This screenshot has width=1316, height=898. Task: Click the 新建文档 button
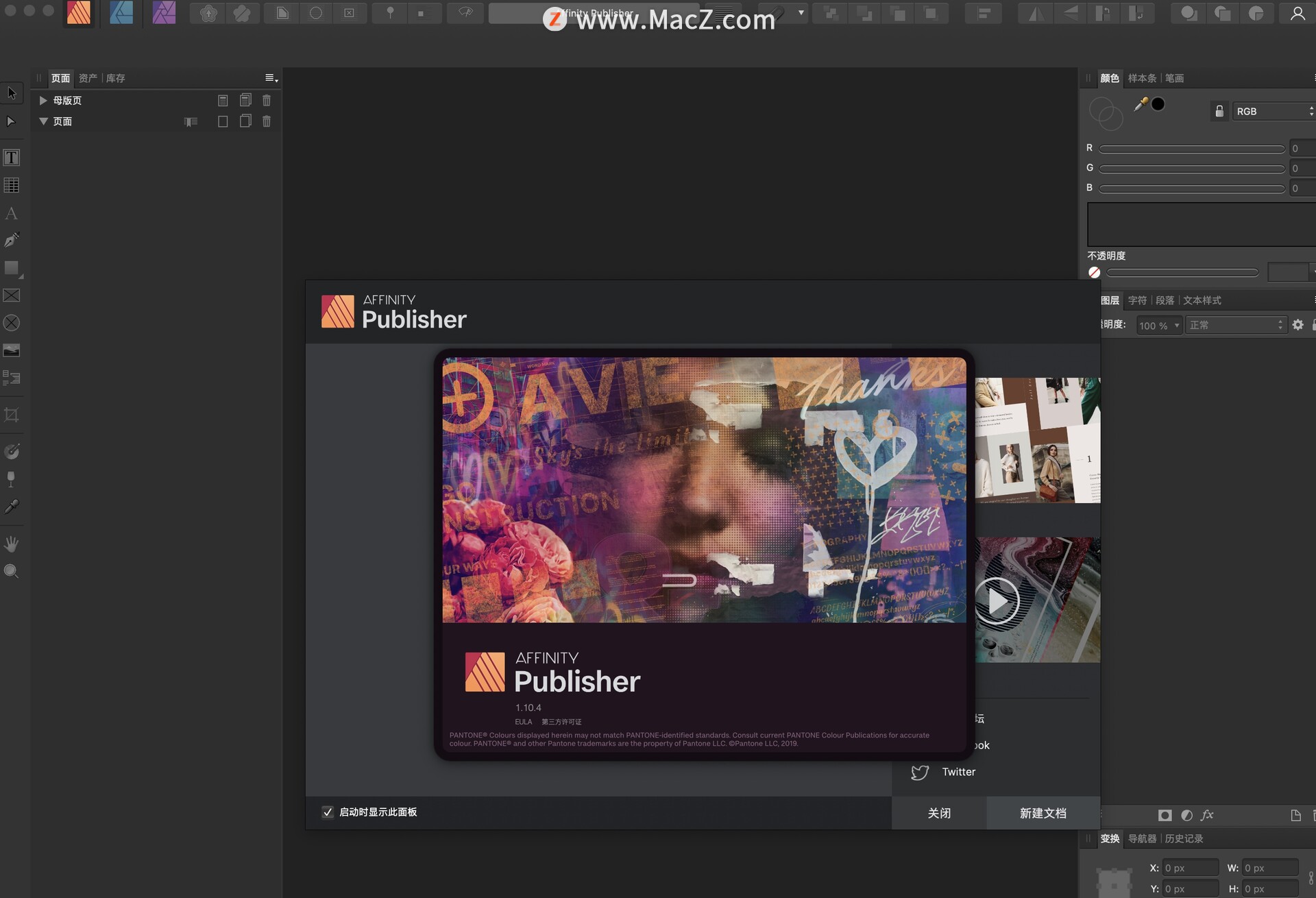(x=1043, y=814)
